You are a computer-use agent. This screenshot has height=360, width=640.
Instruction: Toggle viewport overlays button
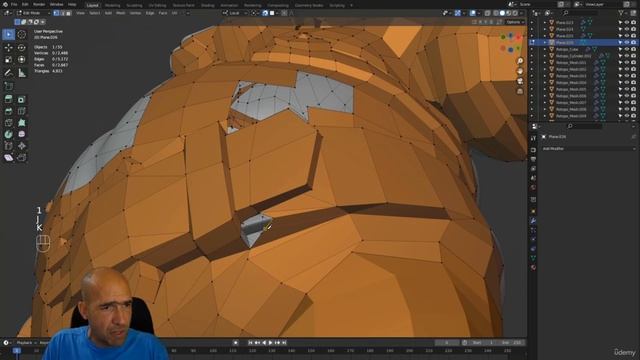pos(473,13)
